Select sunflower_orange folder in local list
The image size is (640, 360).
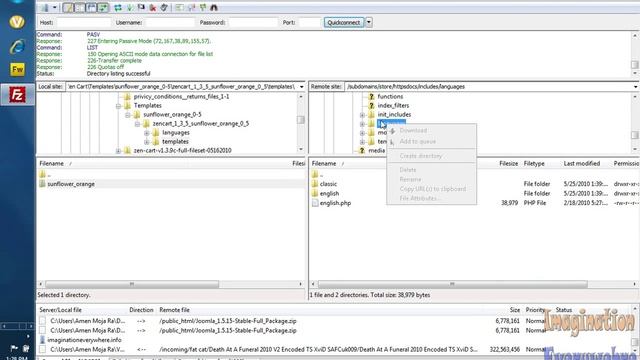click(71, 184)
